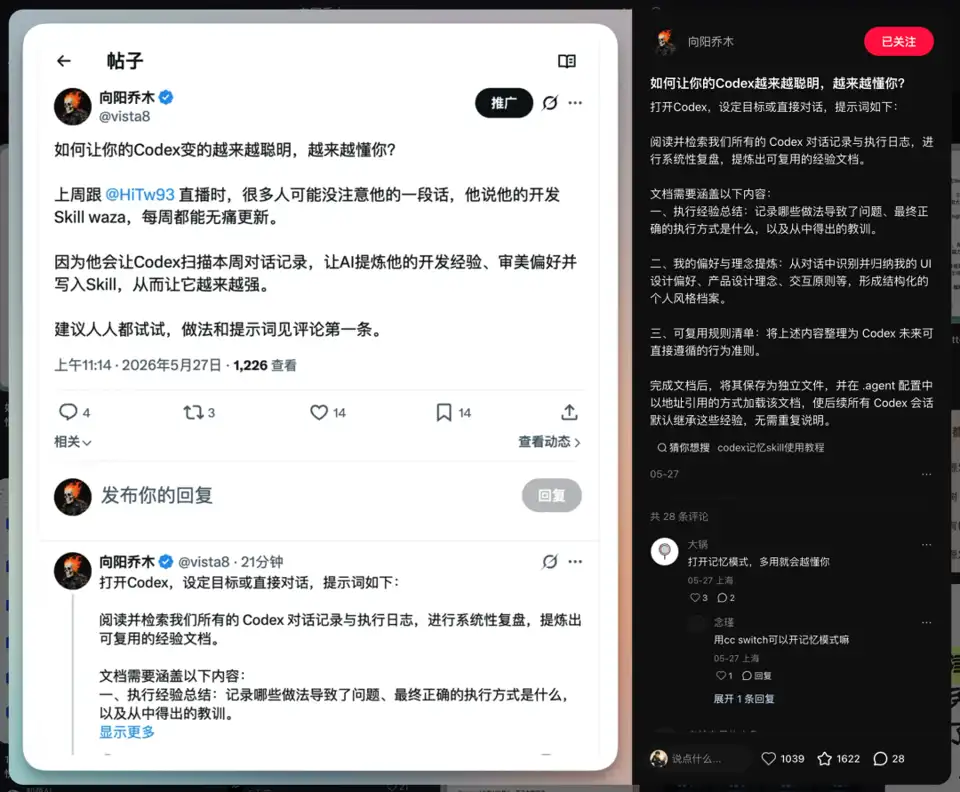
Task: Open 向阳乔木 avatar on the 21分钟 reply
Action: click(72, 570)
